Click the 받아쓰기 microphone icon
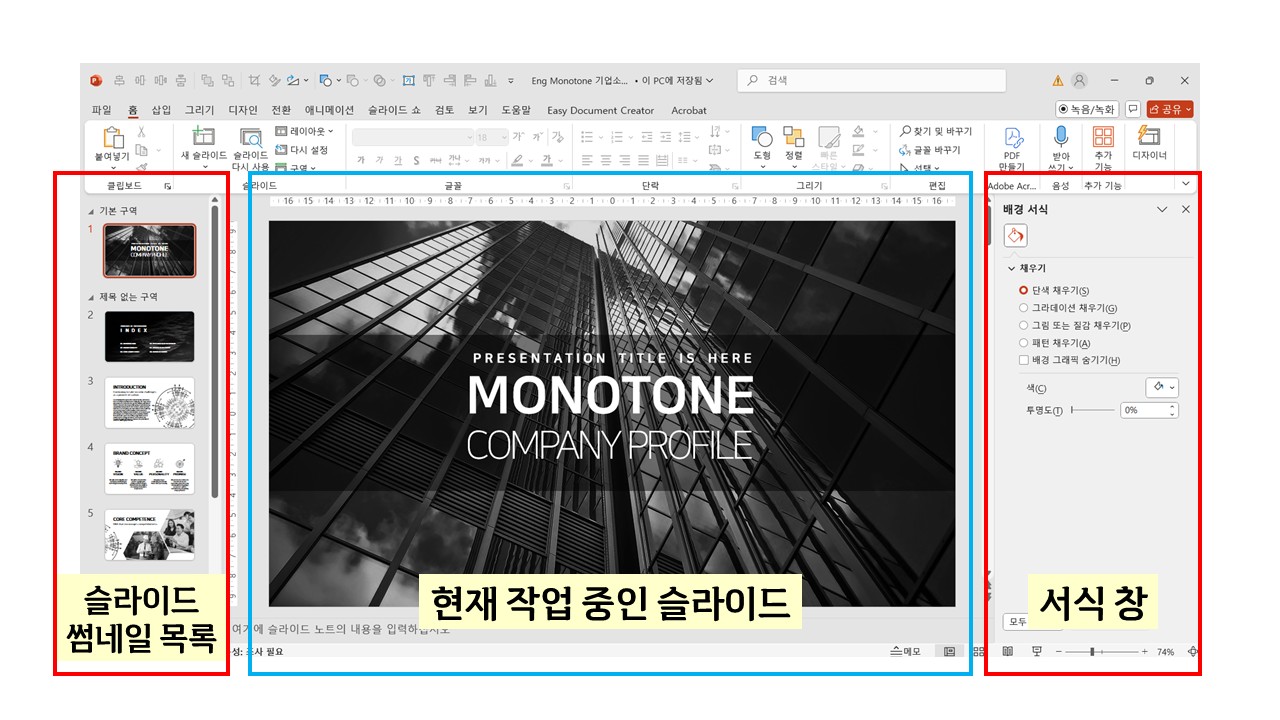Image resolution: width=1280 pixels, height=720 pixels. tap(1061, 136)
